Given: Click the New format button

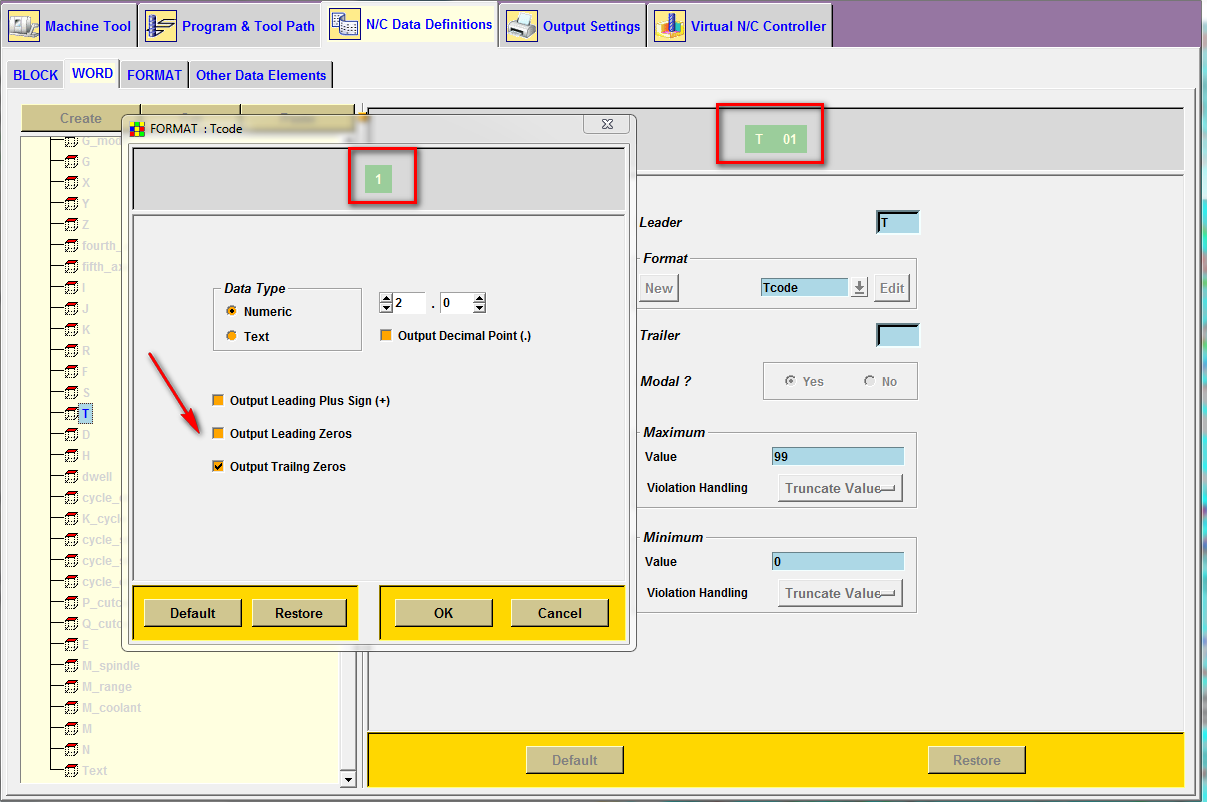Looking at the screenshot, I should point(659,288).
